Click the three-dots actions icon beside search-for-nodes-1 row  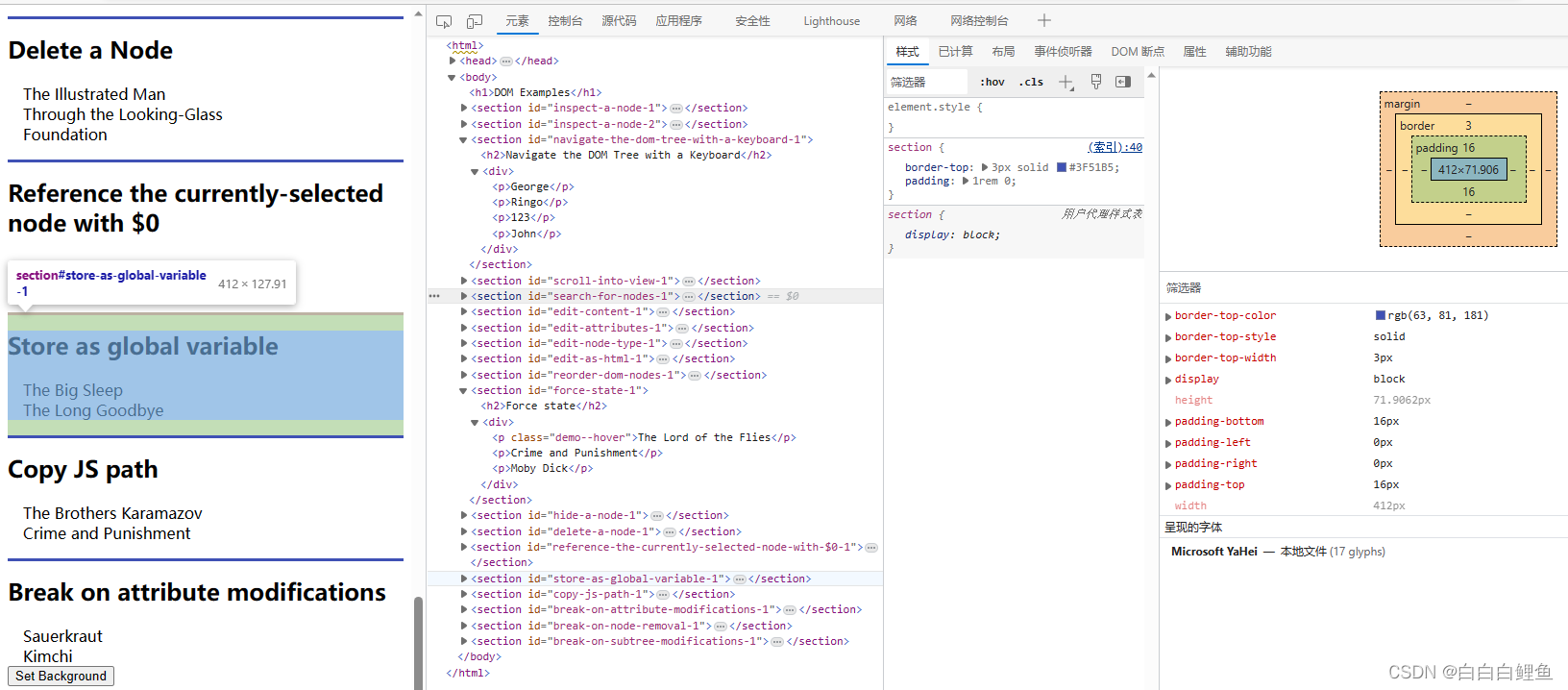434,296
